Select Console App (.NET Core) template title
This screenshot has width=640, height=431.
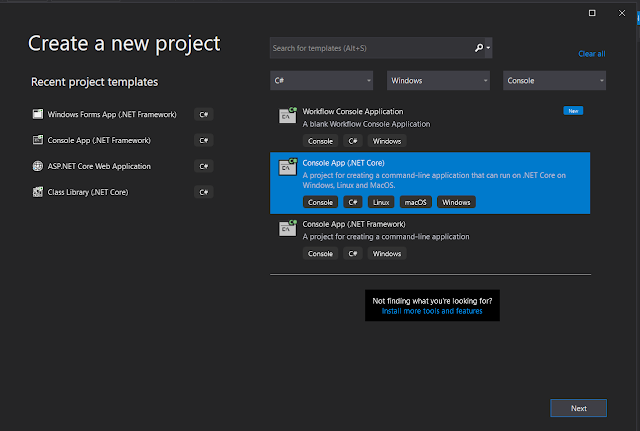[343, 163]
